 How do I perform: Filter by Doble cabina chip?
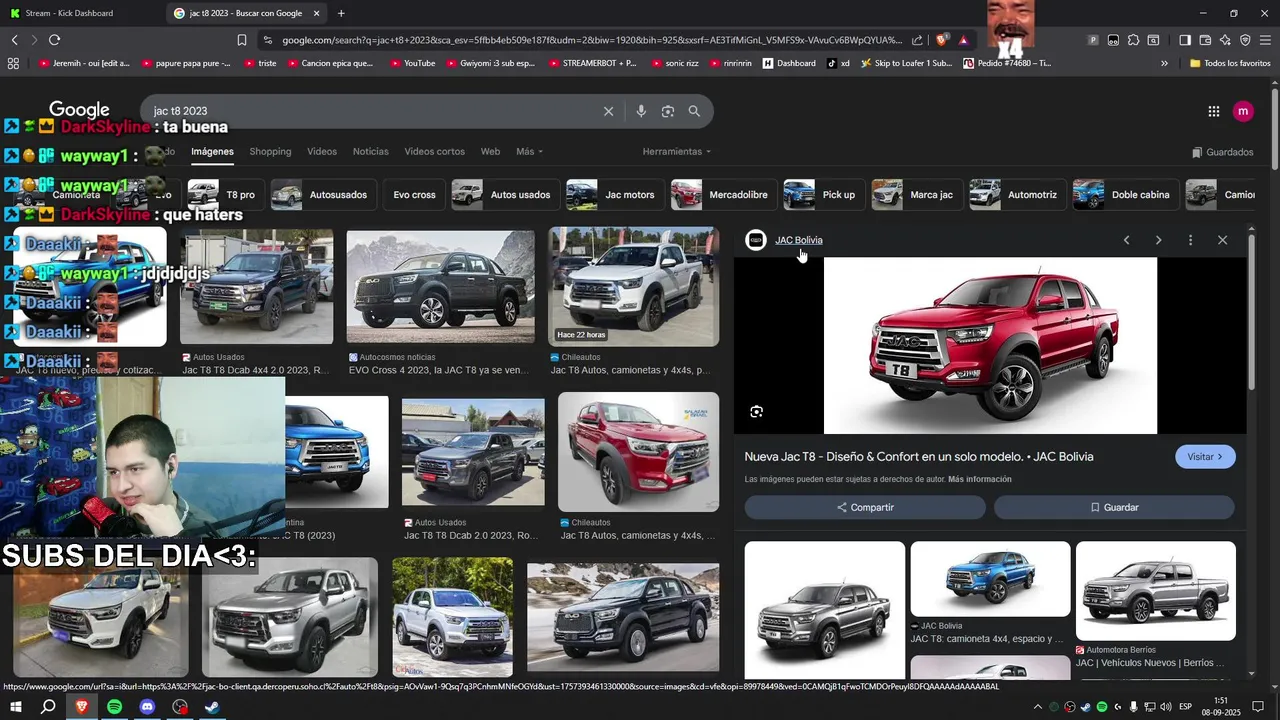pyautogui.click(x=1125, y=195)
